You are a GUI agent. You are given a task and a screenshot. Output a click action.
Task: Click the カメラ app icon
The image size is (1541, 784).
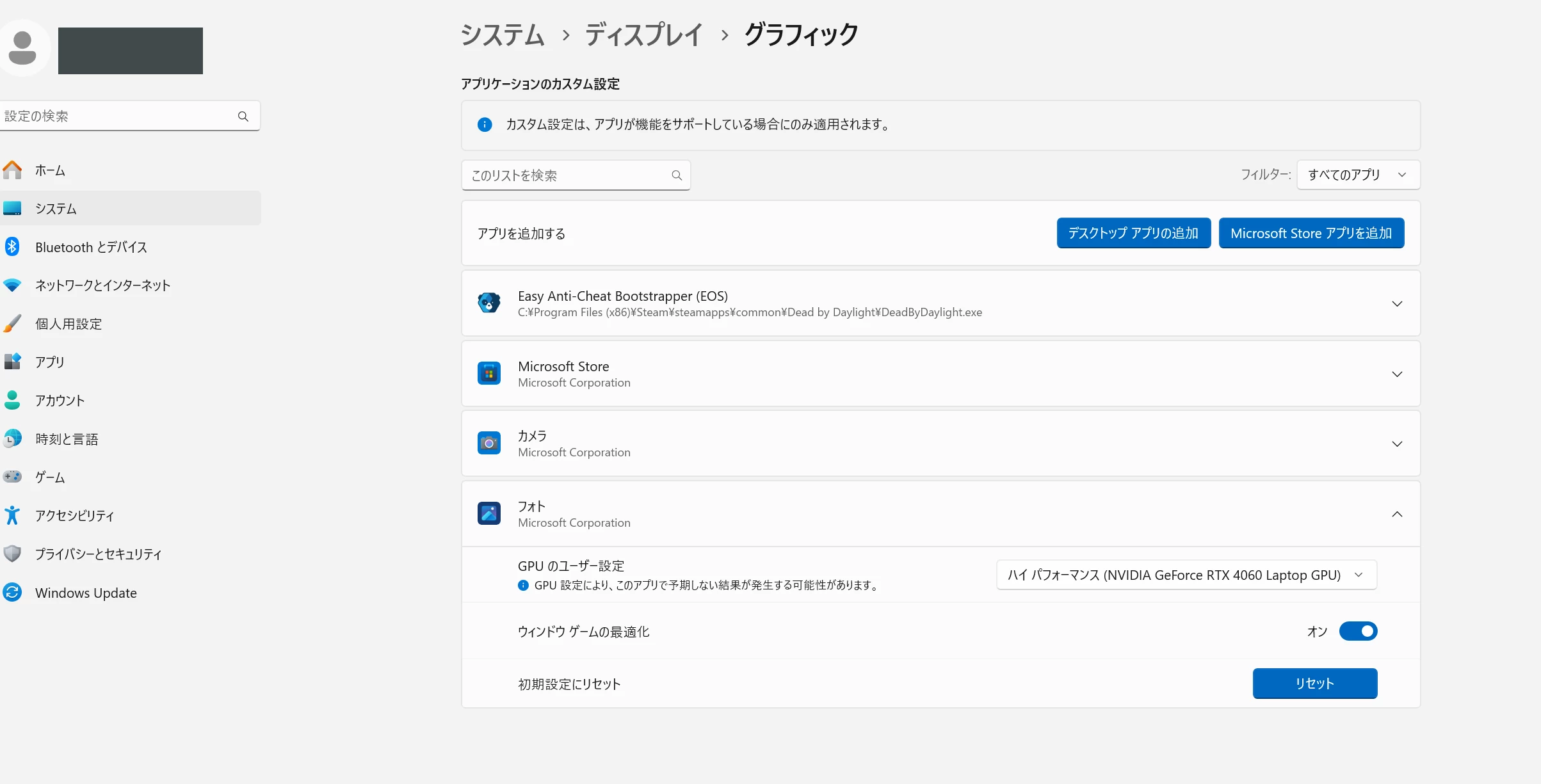[x=489, y=444]
